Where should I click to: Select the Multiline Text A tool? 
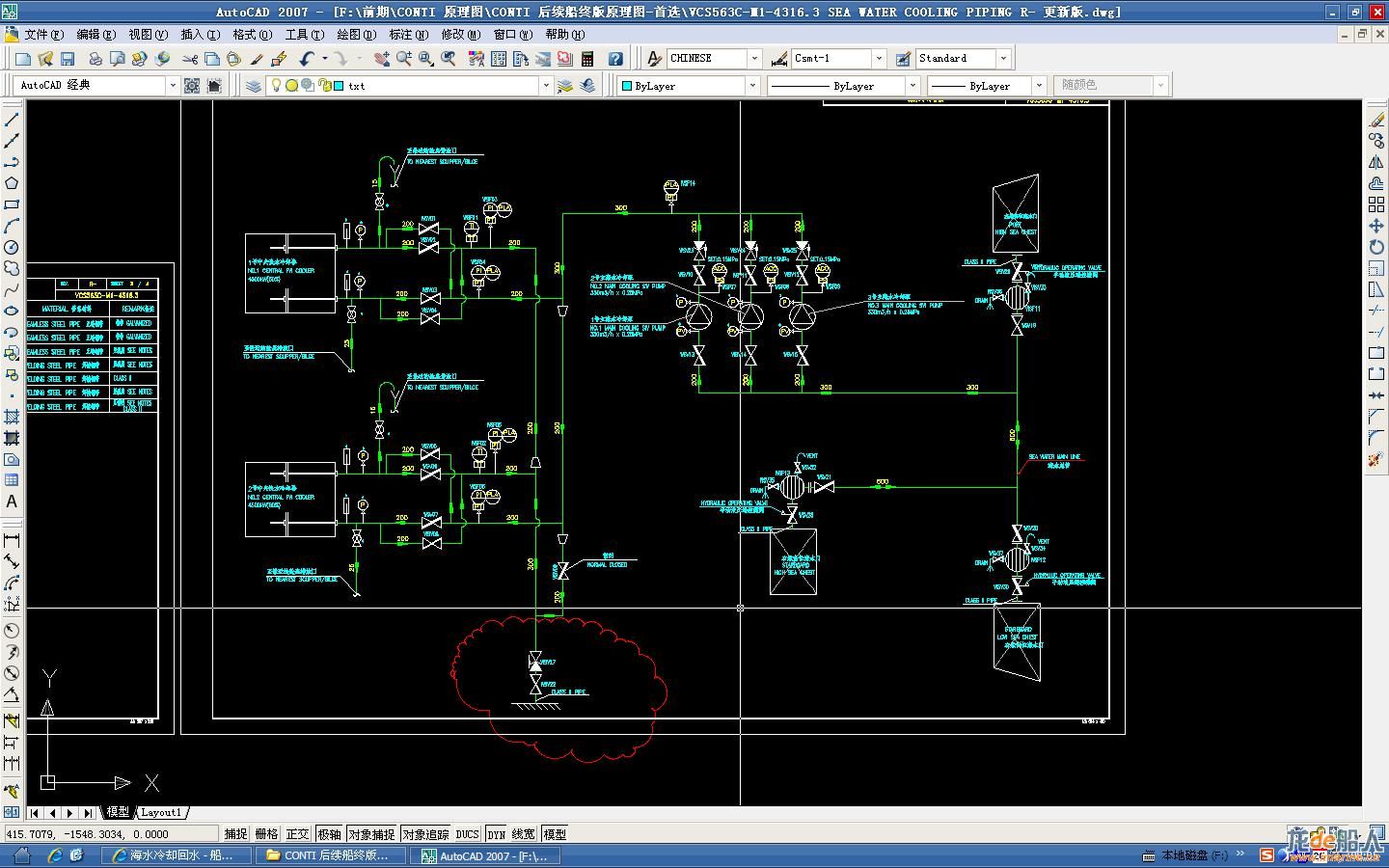click(12, 502)
